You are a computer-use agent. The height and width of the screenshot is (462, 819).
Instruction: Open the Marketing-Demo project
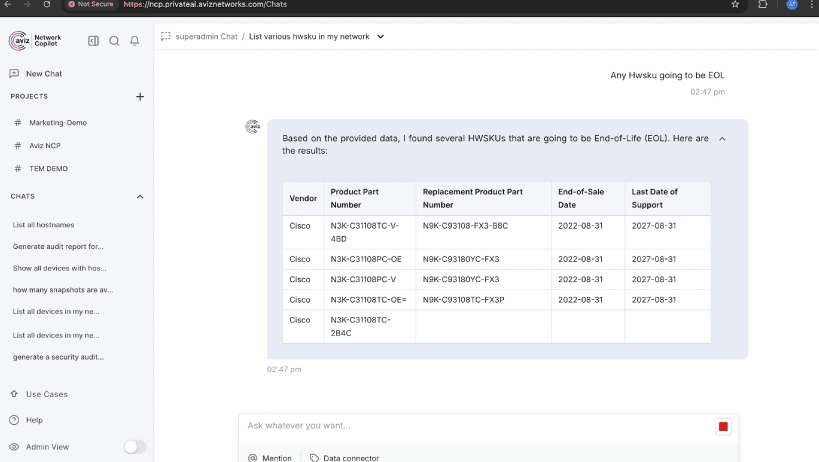click(x=58, y=123)
